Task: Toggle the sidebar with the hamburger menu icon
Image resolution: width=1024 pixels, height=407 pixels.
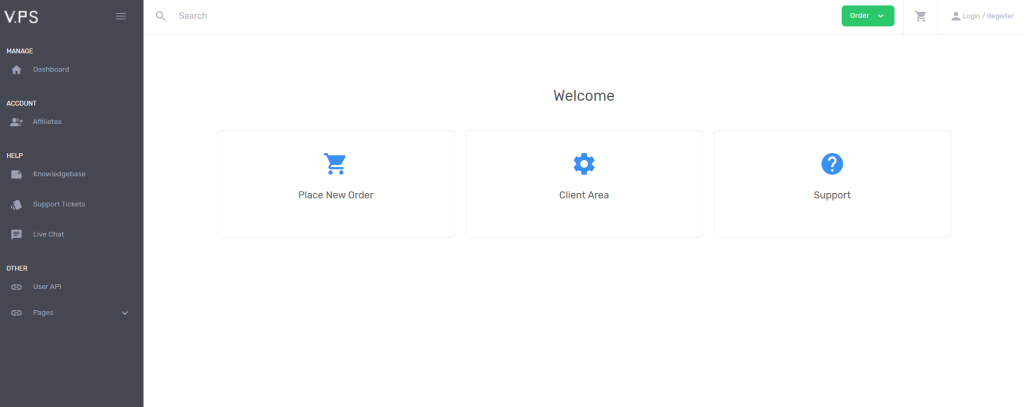Action: [121, 16]
